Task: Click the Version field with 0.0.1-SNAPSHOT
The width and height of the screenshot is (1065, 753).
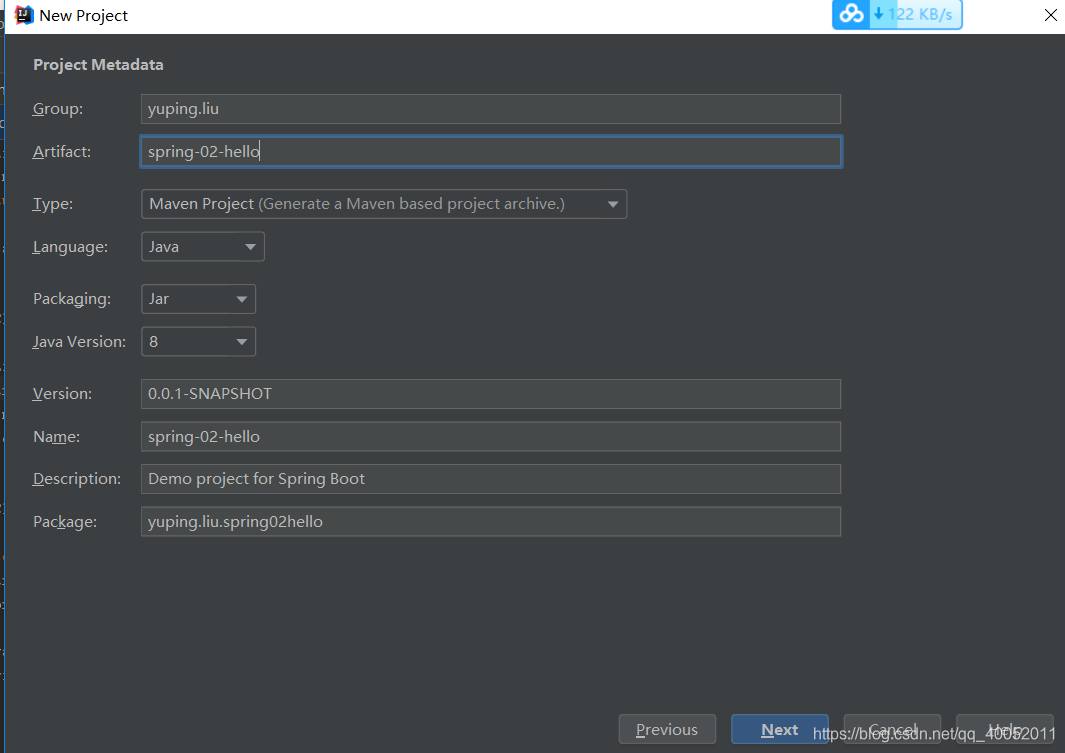Action: click(490, 394)
